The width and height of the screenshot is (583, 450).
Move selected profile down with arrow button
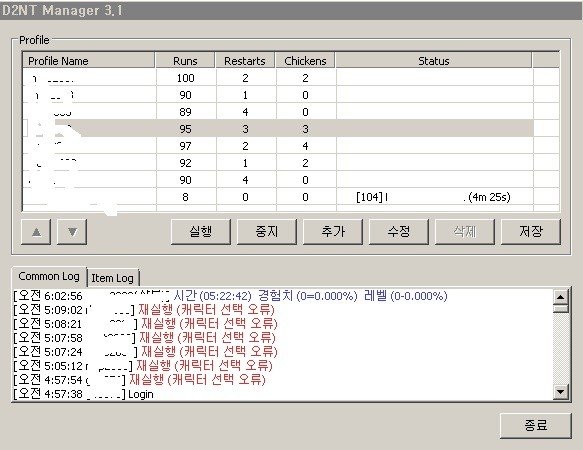(x=72, y=232)
